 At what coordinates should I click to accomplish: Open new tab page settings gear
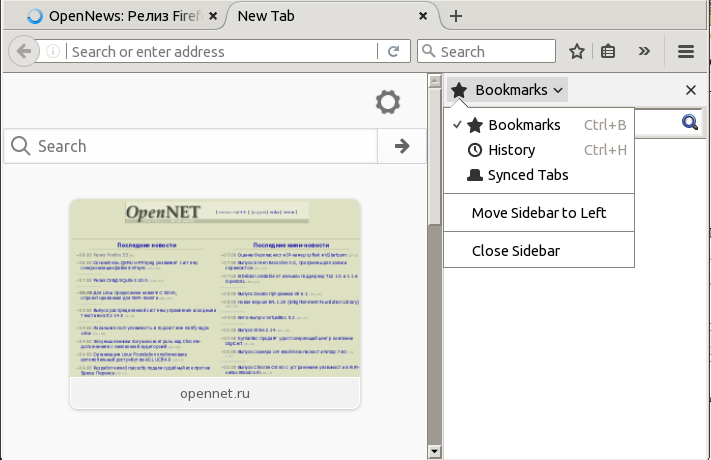[388, 101]
